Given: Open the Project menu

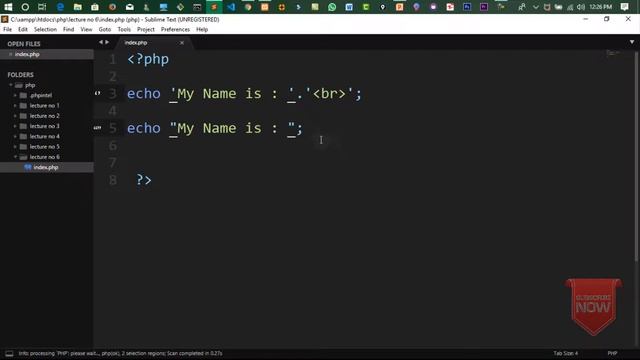Looking at the screenshot, I should 146,29.
